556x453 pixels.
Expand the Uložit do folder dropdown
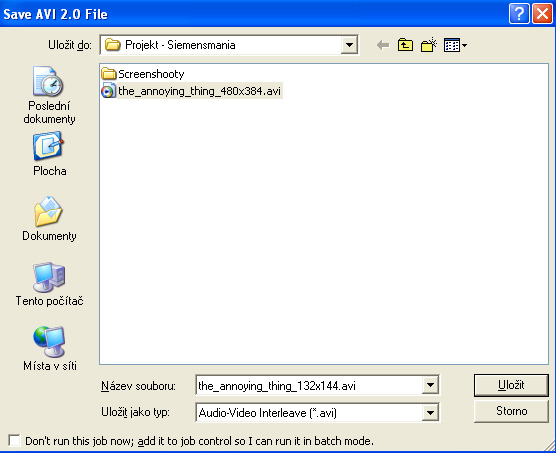click(x=349, y=45)
